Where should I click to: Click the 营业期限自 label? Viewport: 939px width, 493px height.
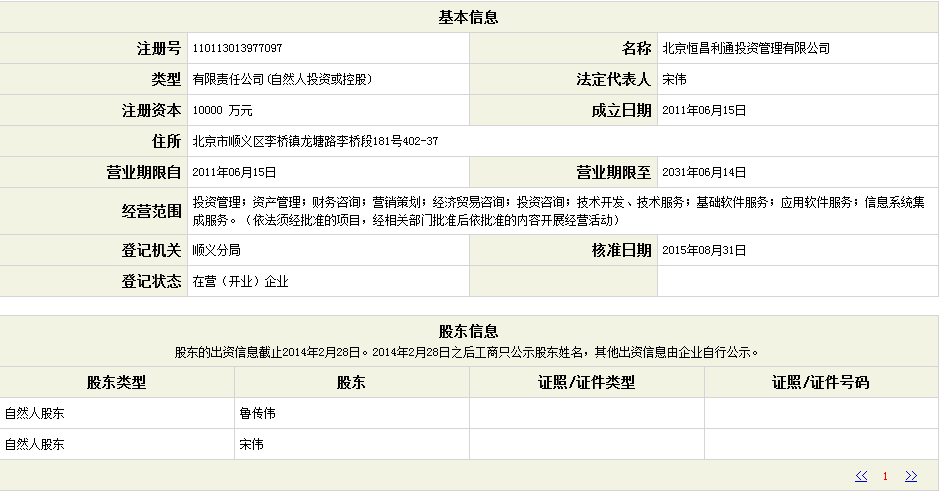(x=144, y=173)
